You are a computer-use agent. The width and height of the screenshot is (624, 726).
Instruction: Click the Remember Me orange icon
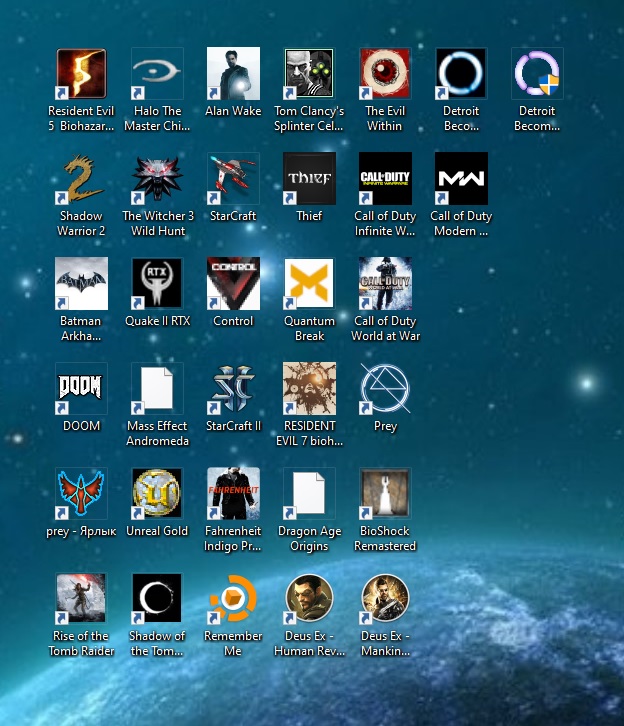pos(233,599)
